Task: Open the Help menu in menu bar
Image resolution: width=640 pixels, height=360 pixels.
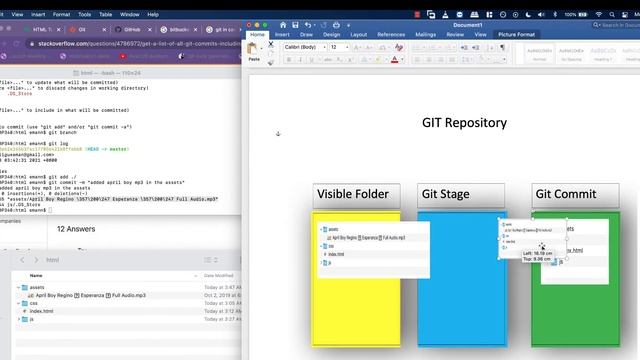Action: pos(153,15)
